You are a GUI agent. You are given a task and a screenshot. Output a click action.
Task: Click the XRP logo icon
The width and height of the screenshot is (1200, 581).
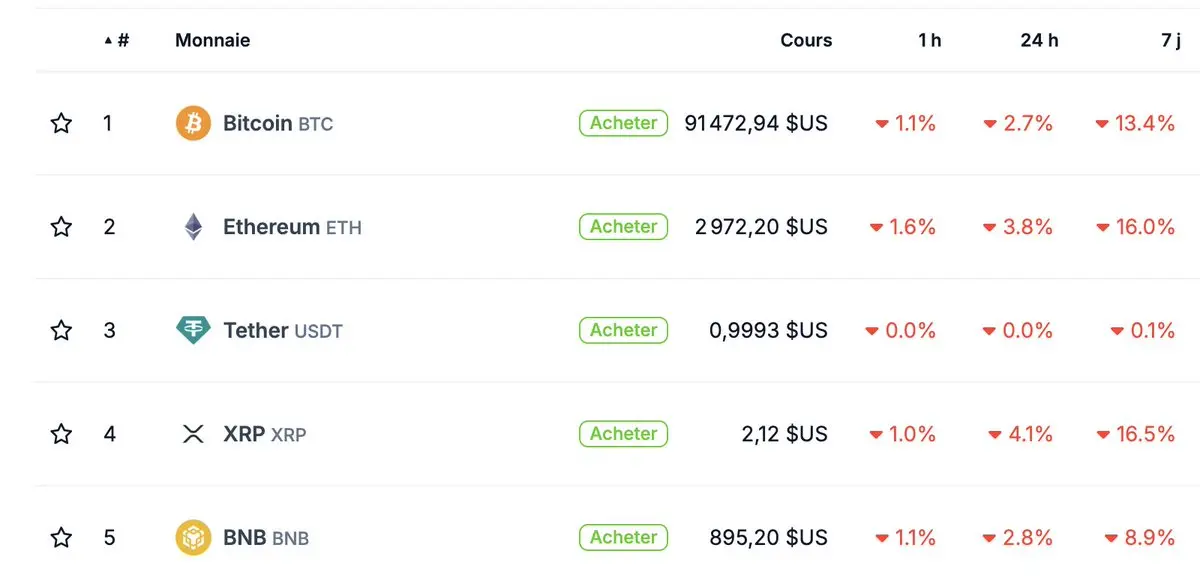coord(193,434)
